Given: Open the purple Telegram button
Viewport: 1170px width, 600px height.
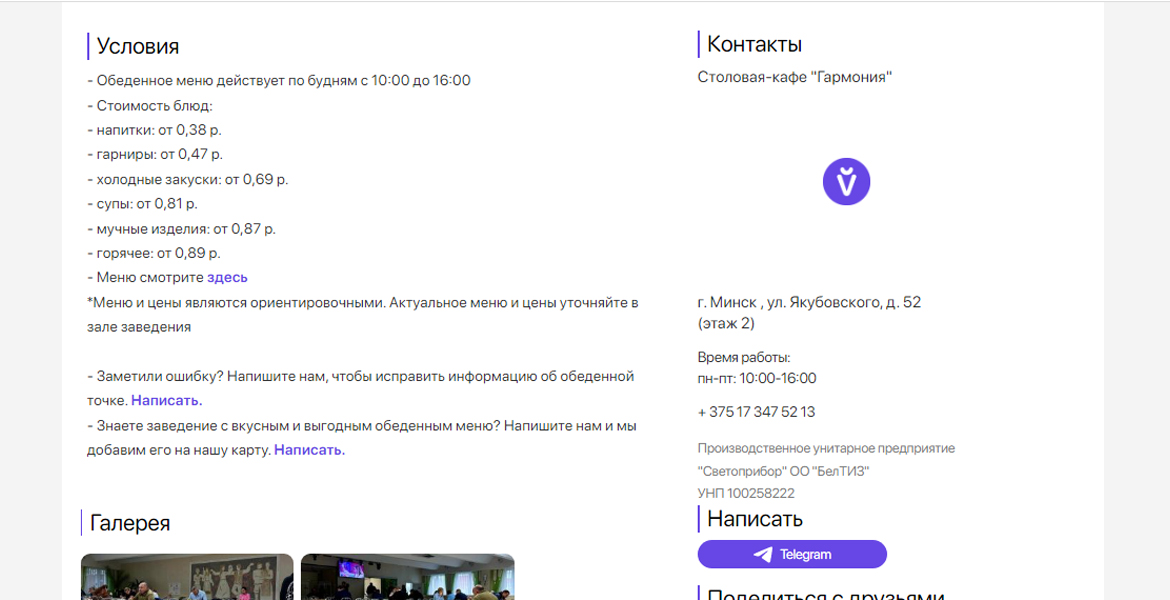Looking at the screenshot, I should pyautogui.click(x=792, y=554).
